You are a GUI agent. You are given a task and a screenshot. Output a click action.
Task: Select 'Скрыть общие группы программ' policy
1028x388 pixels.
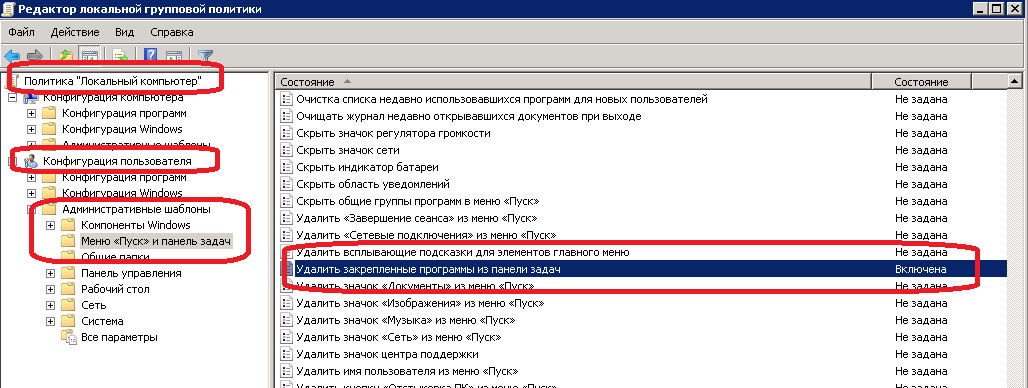pos(418,201)
